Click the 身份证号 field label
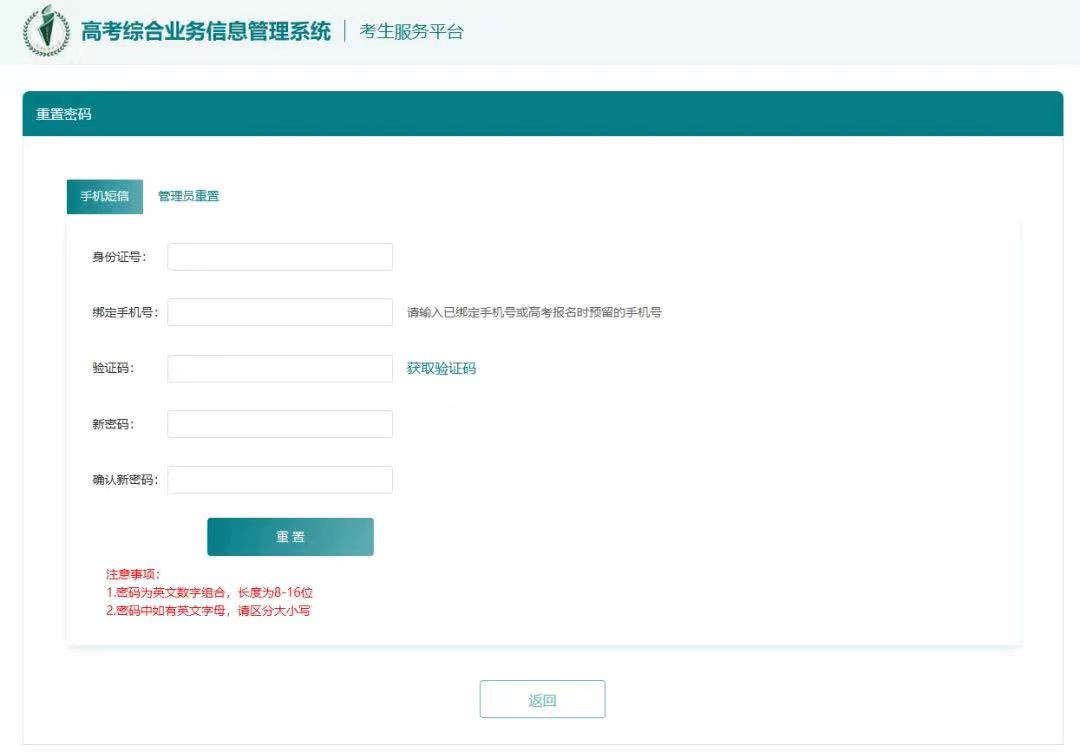This screenshot has width=1080, height=752. click(x=119, y=257)
